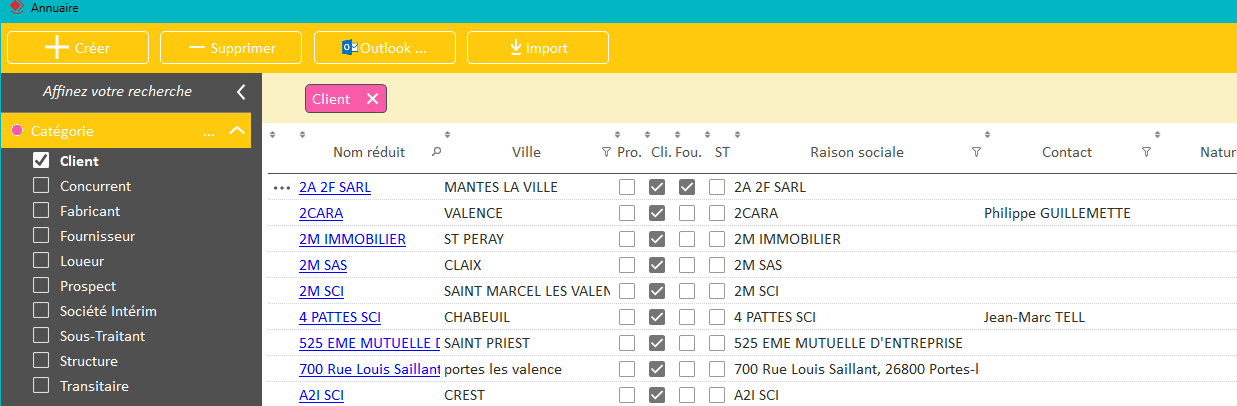Check the Fournisseur category checkbox
This screenshot has width=1237, height=406.
(41, 235)
